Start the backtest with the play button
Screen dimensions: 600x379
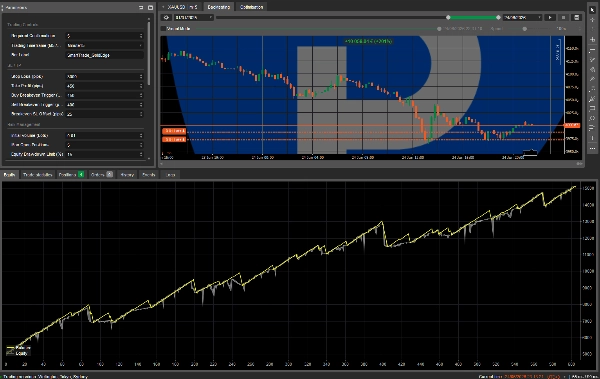550,17
